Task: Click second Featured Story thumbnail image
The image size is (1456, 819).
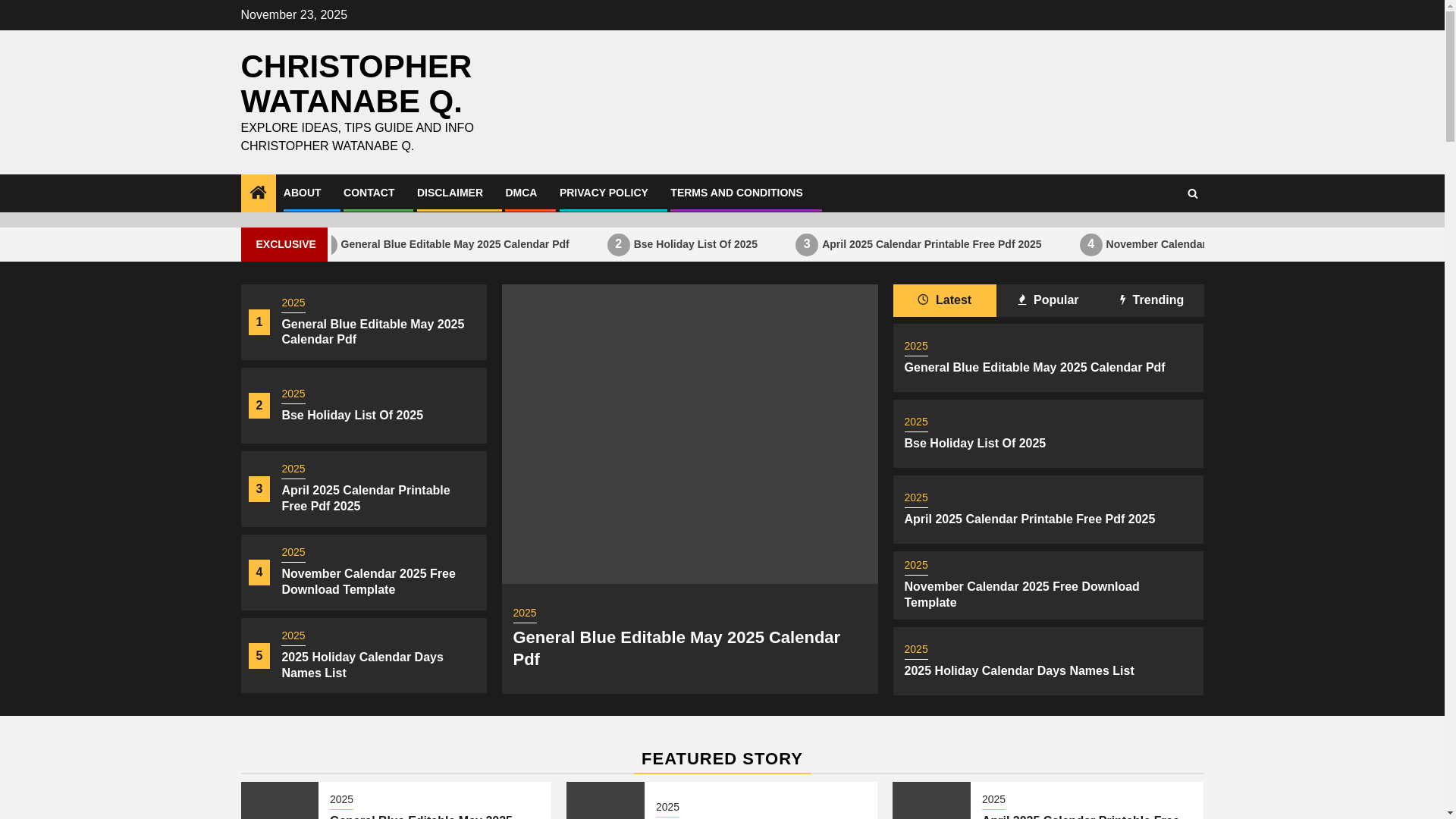Action: (x=605, y=800)
